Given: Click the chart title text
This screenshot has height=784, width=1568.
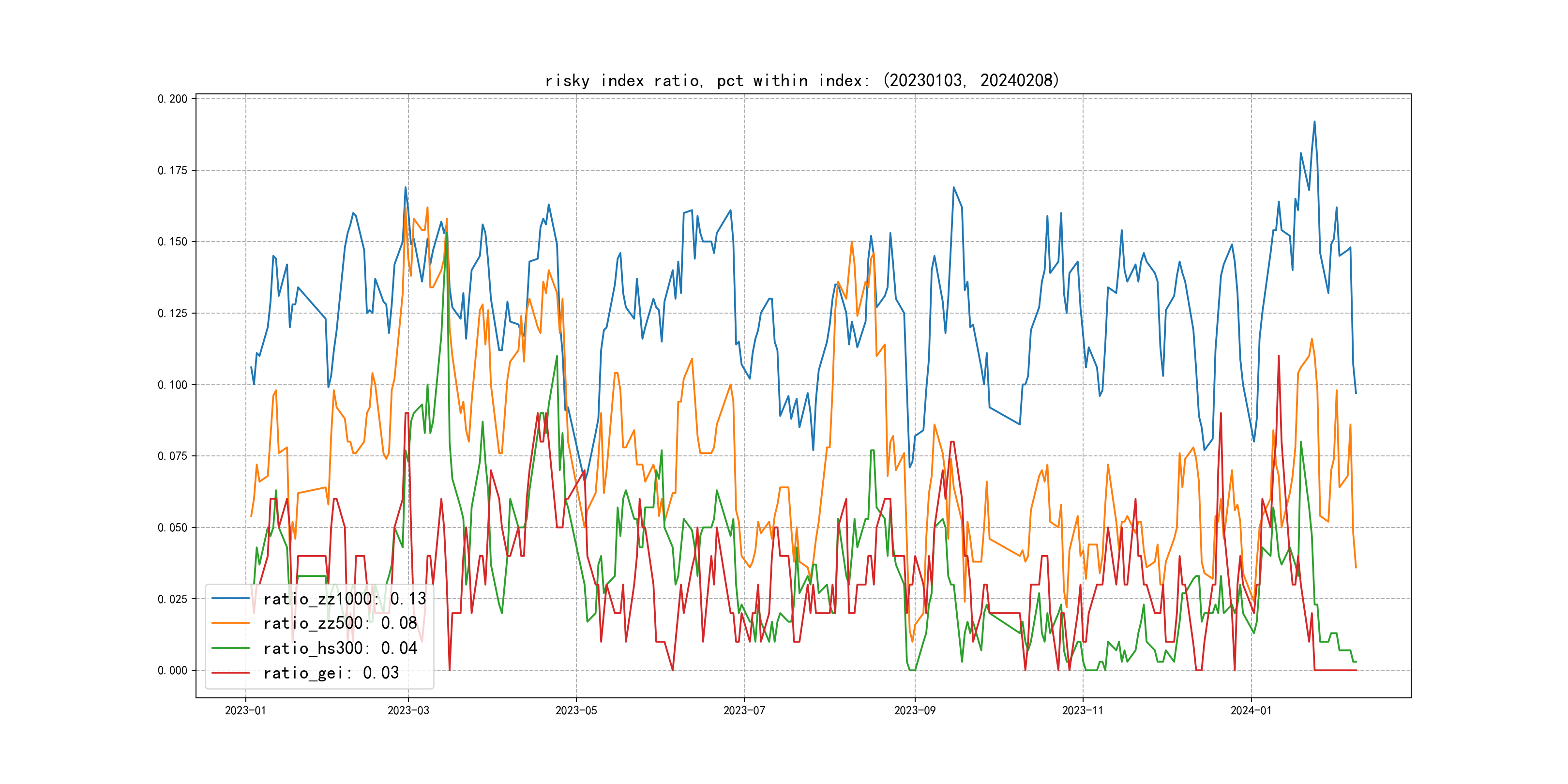Looking at the screenshot, I should [x=801, y=80].
